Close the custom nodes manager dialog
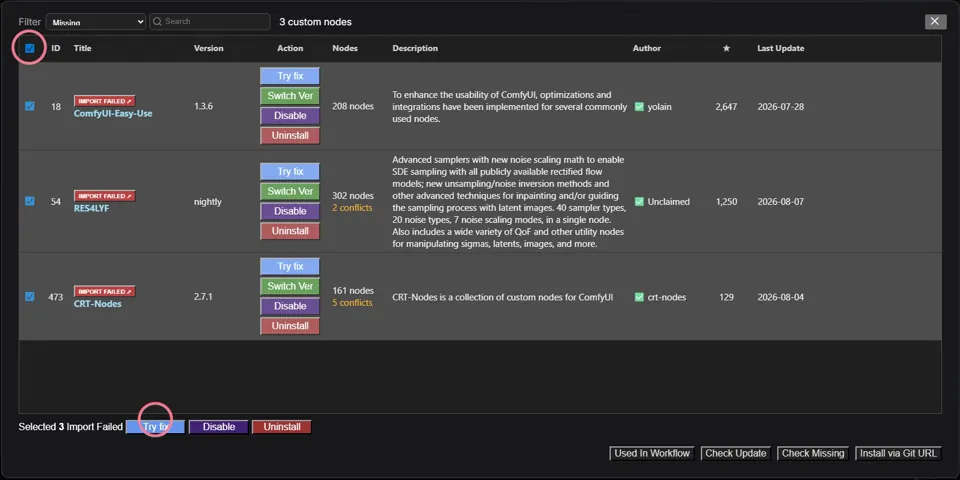960x480 pixels. pyautogui.click(x=934, y=21)
